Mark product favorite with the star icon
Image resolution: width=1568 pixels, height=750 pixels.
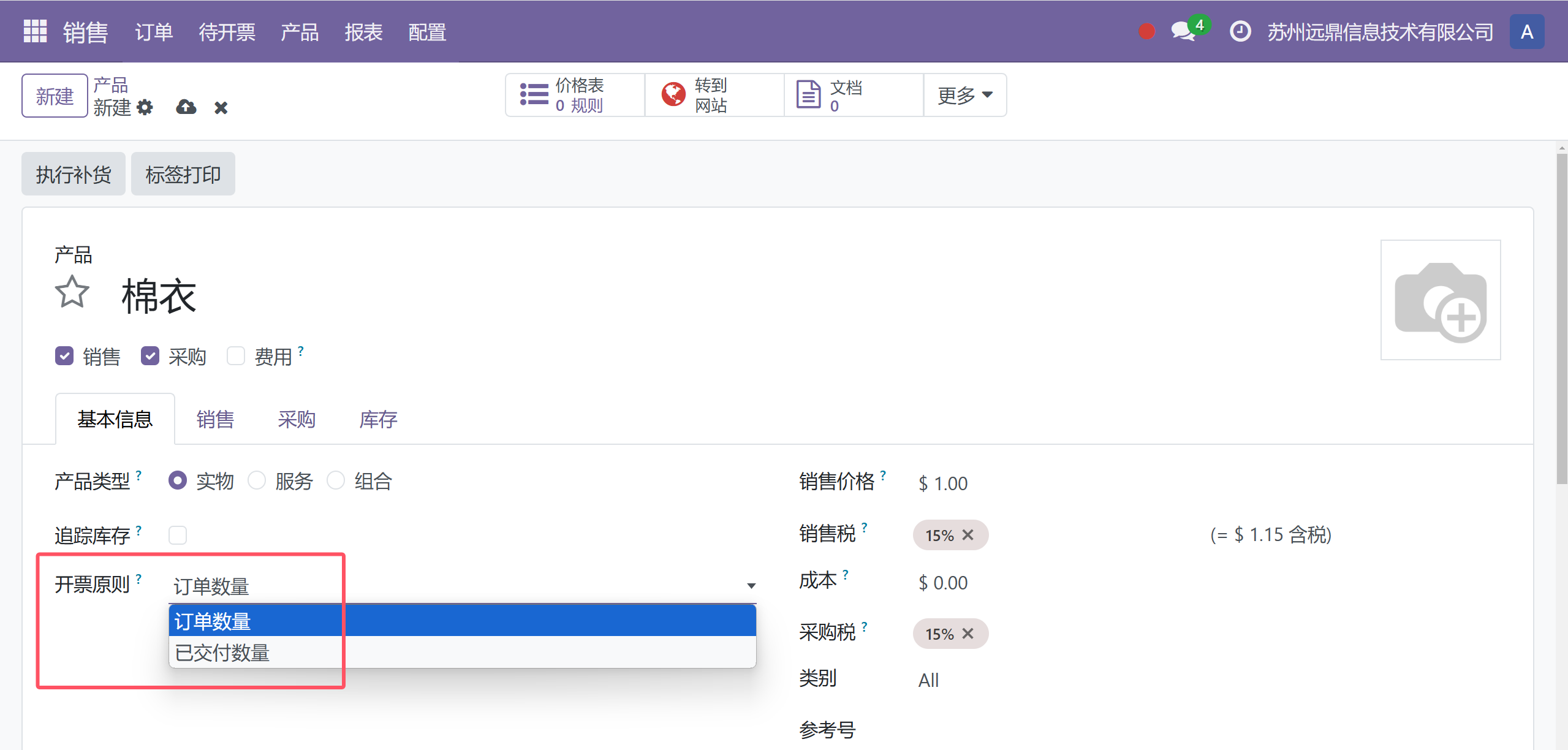[x=72, y=292]
